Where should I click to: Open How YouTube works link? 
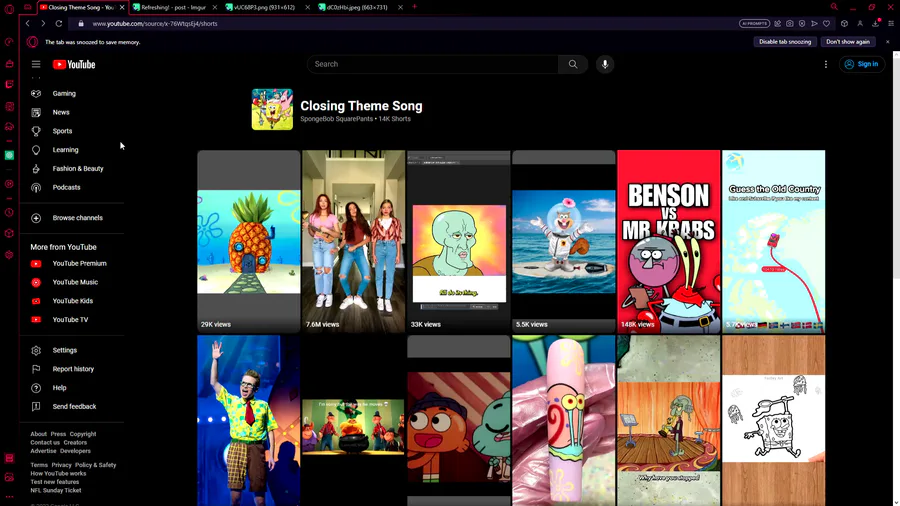tap(58, 473)
